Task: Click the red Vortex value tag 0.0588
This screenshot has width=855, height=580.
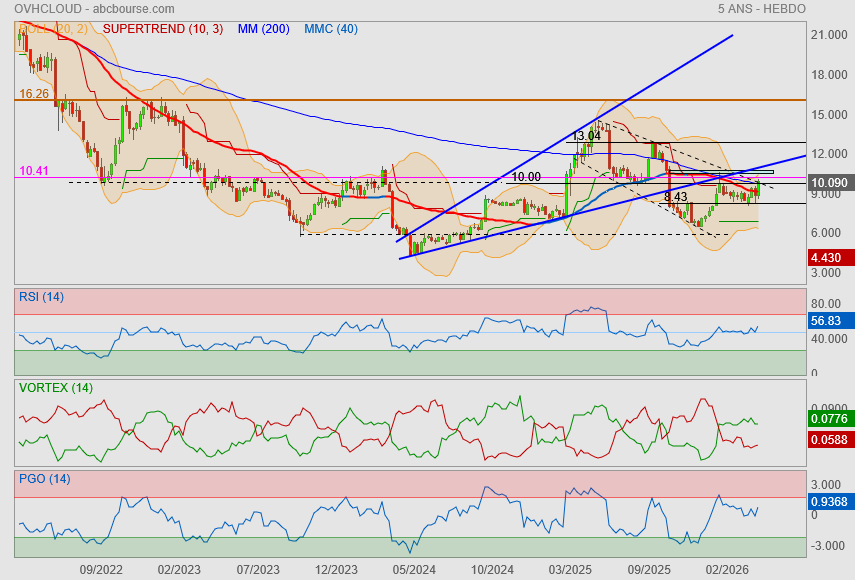Action: 831,440
